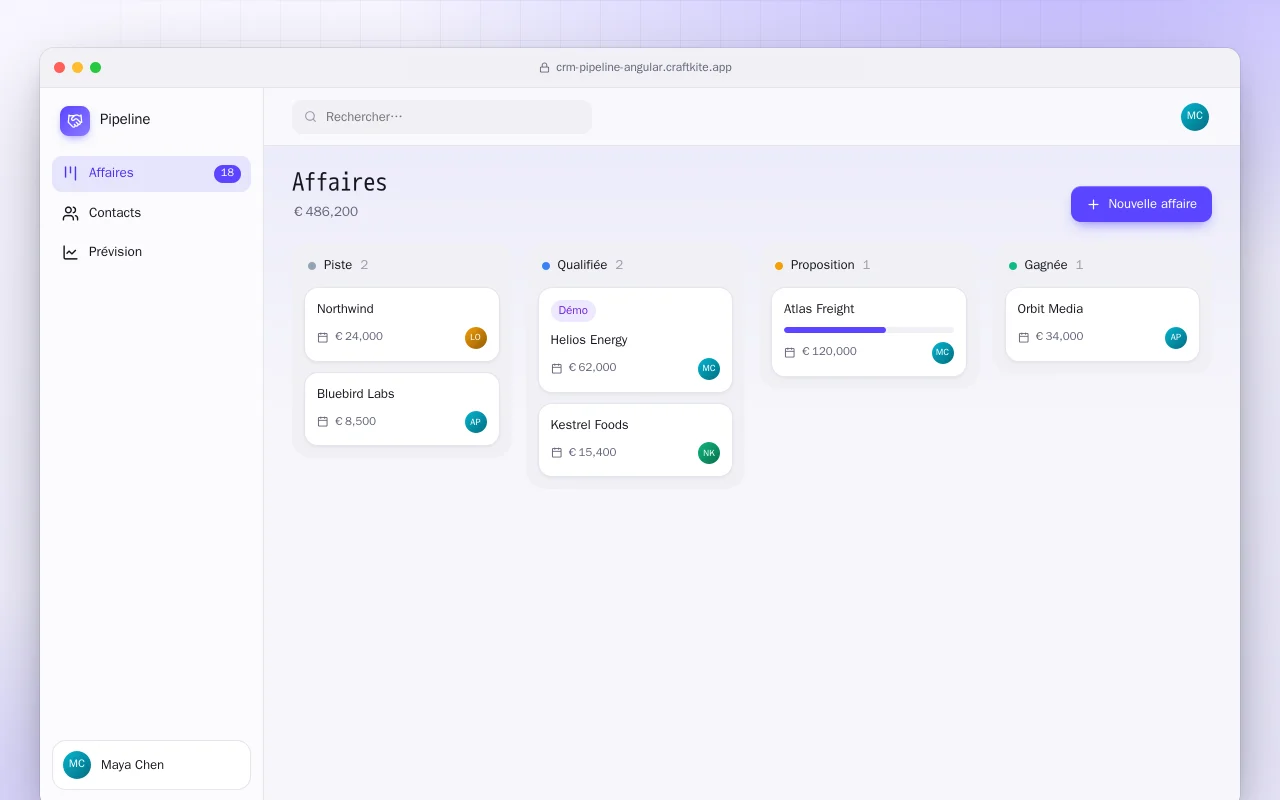Open the Northwind deal card
This screenshot has height=800, width=1280.
pos(402,324)
